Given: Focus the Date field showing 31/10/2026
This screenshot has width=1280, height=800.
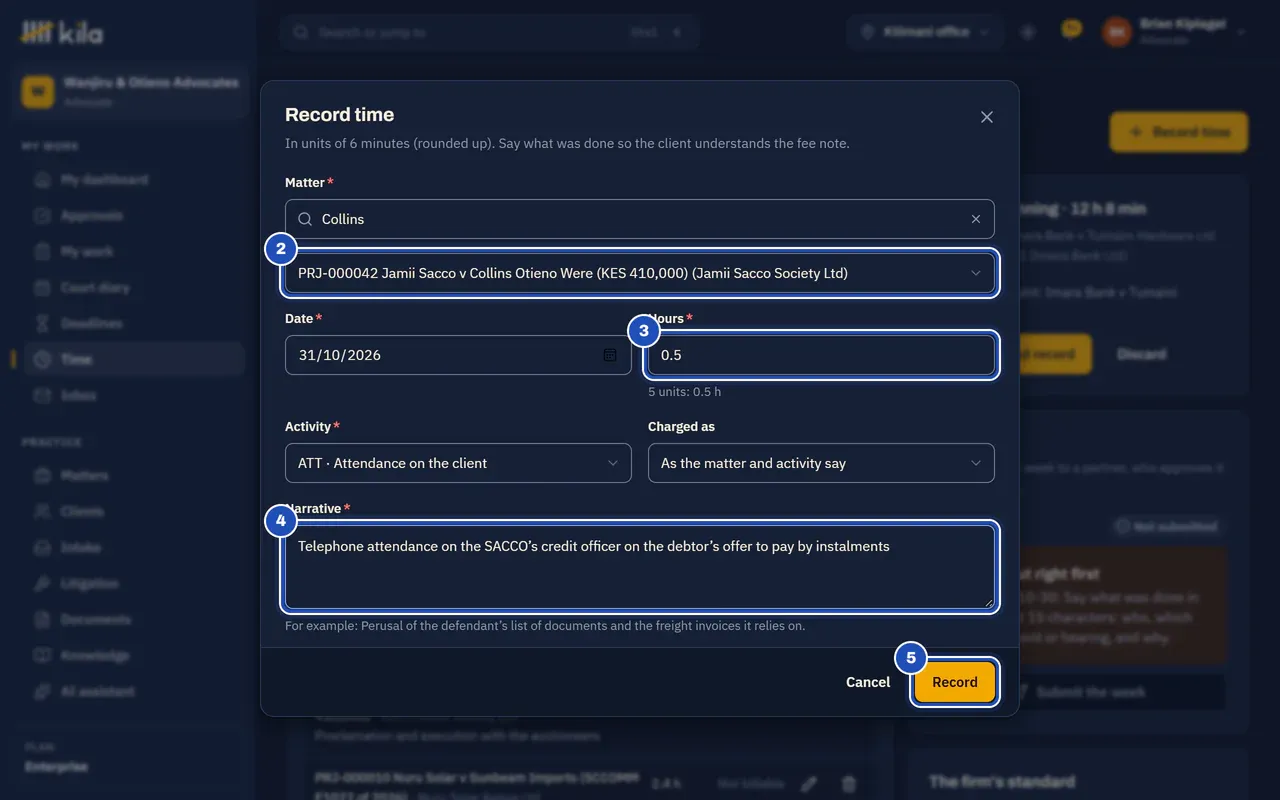Looking at the screenshot, I should point(458,355).
